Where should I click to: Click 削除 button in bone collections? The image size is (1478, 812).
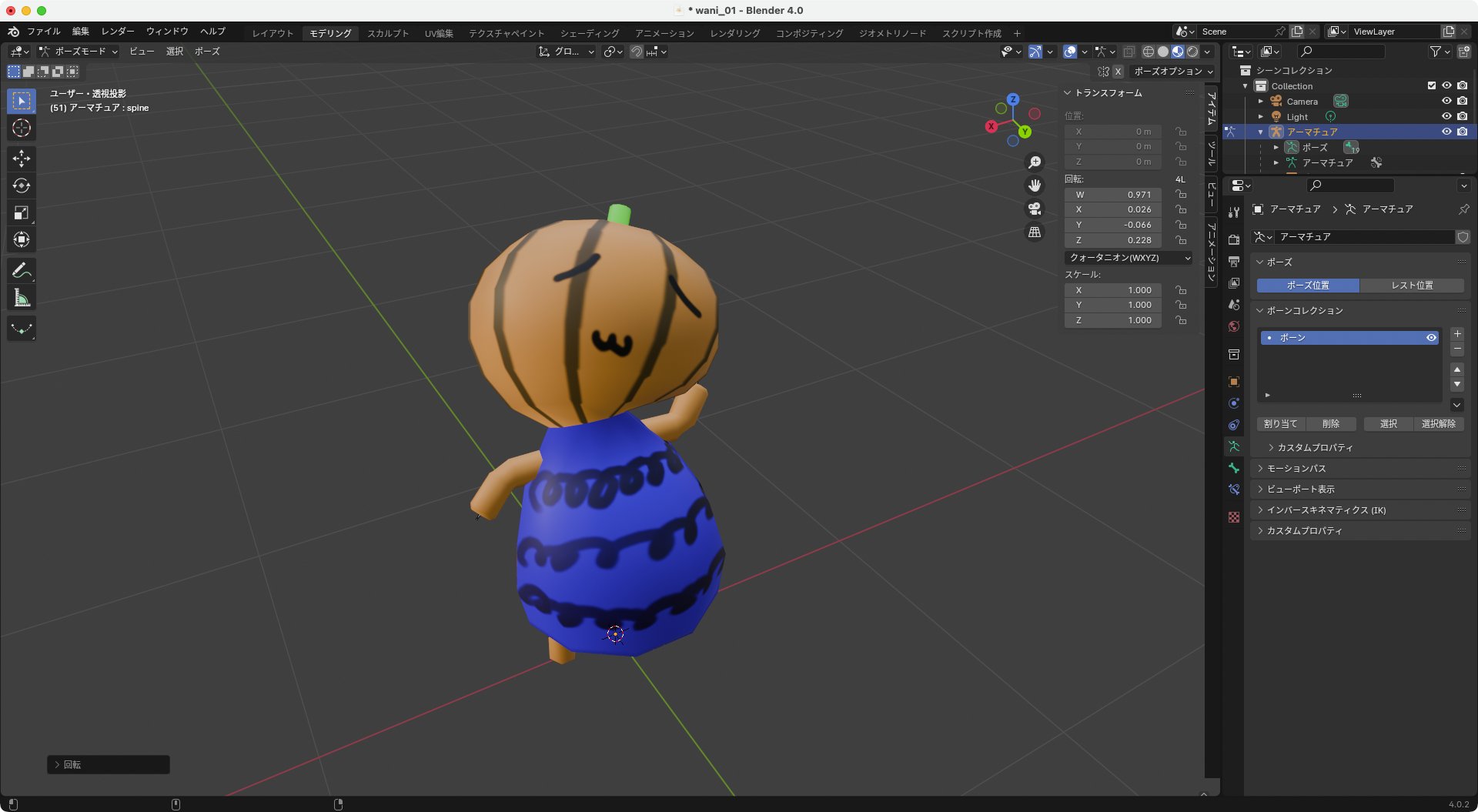(x=1330, y=424)
